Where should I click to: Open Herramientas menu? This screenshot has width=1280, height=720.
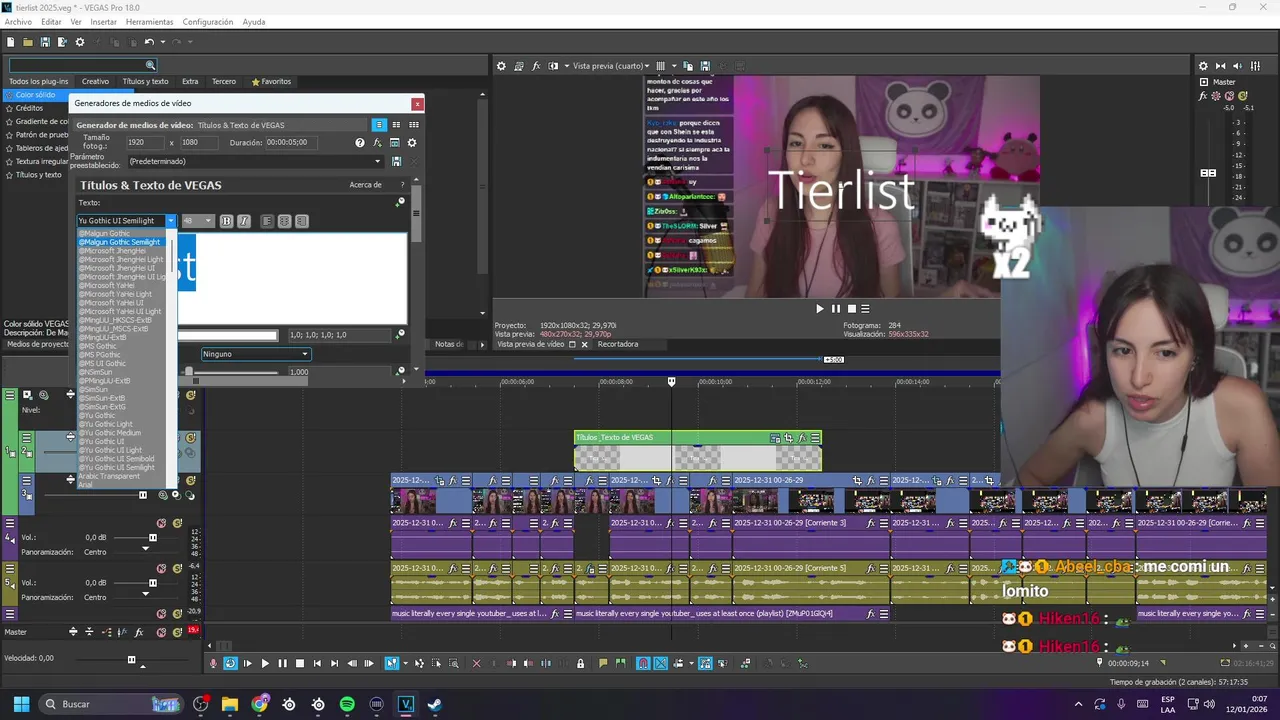pos(149,22)
